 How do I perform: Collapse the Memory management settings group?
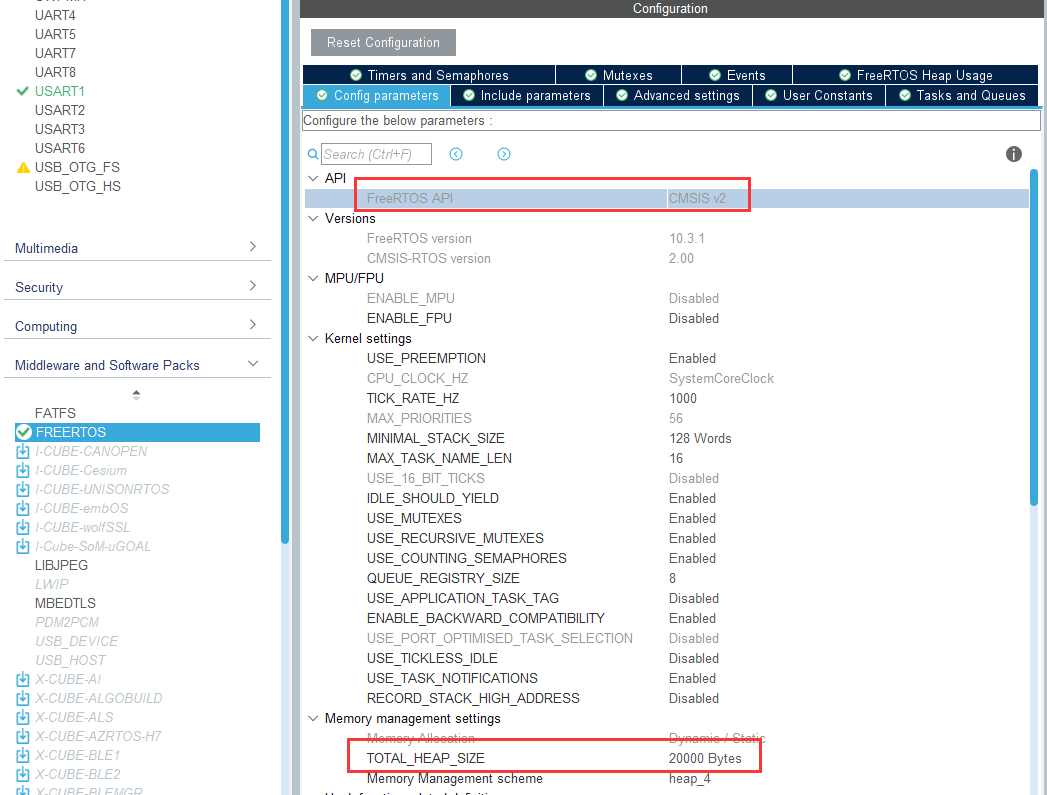[313, 718]
